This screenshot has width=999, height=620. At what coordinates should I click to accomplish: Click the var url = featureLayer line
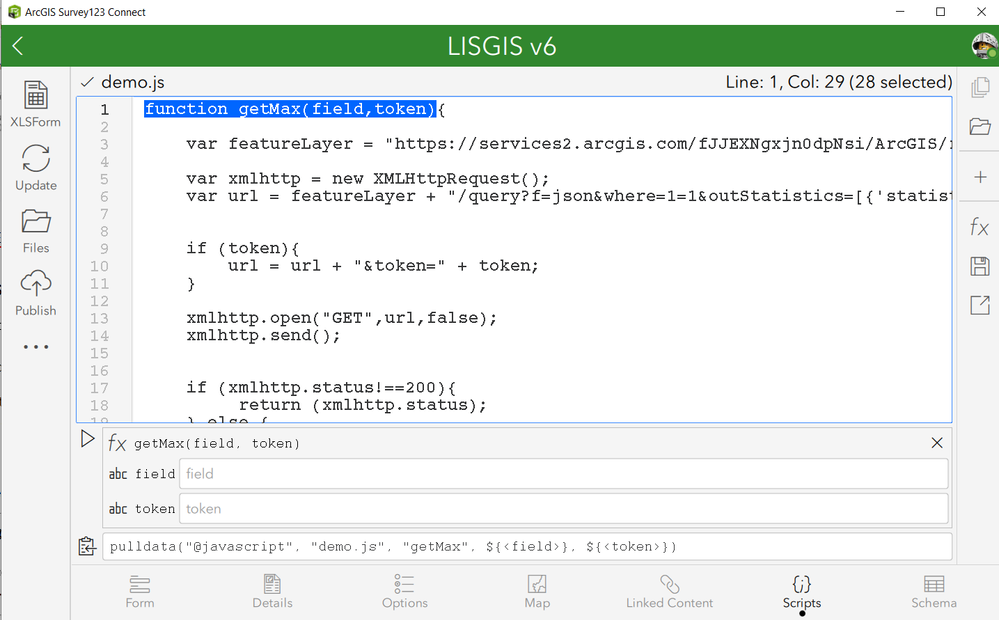568,196
